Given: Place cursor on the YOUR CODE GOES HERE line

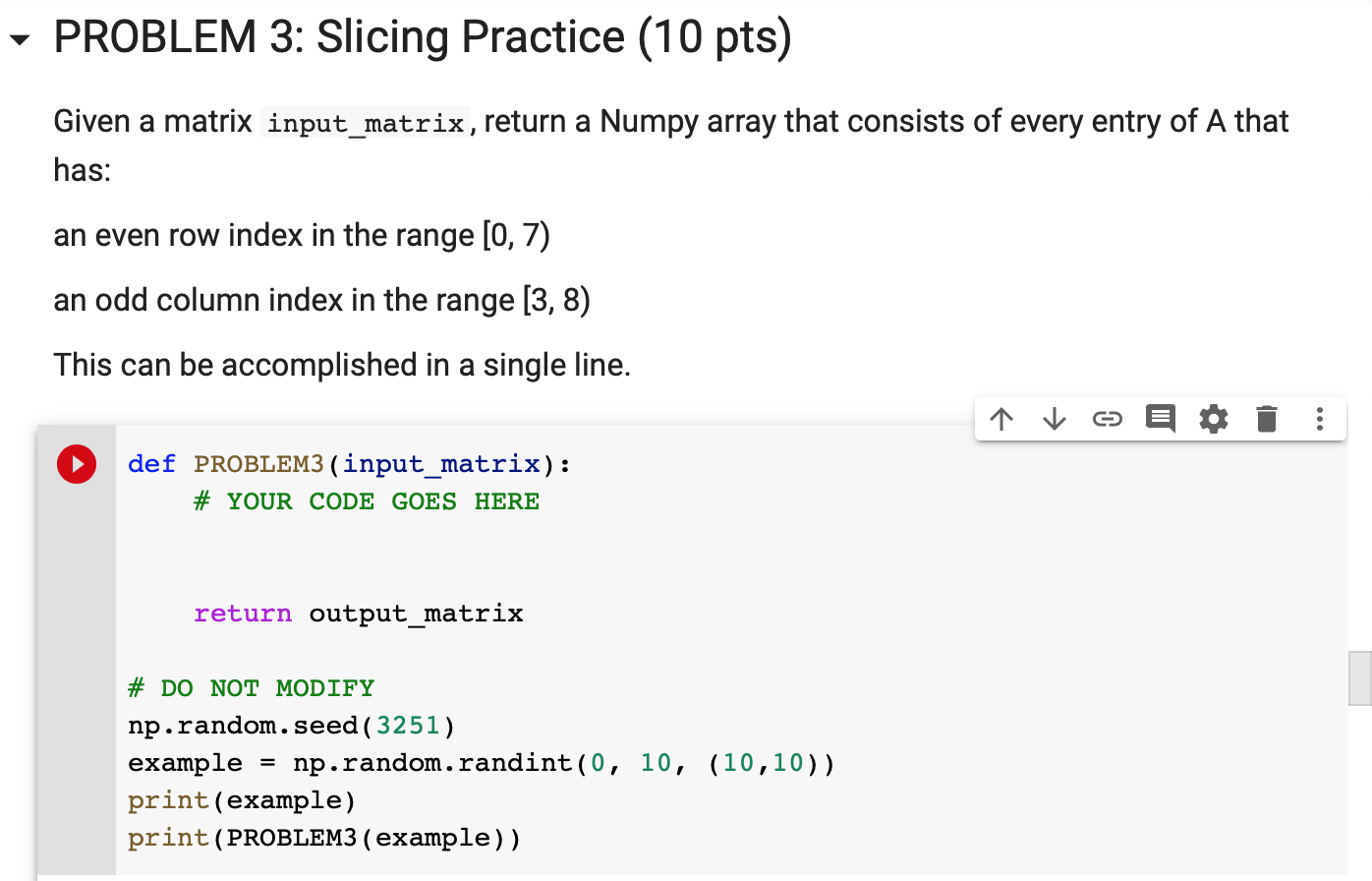Looking at the screenshot, I should click(x=369, y=501).
